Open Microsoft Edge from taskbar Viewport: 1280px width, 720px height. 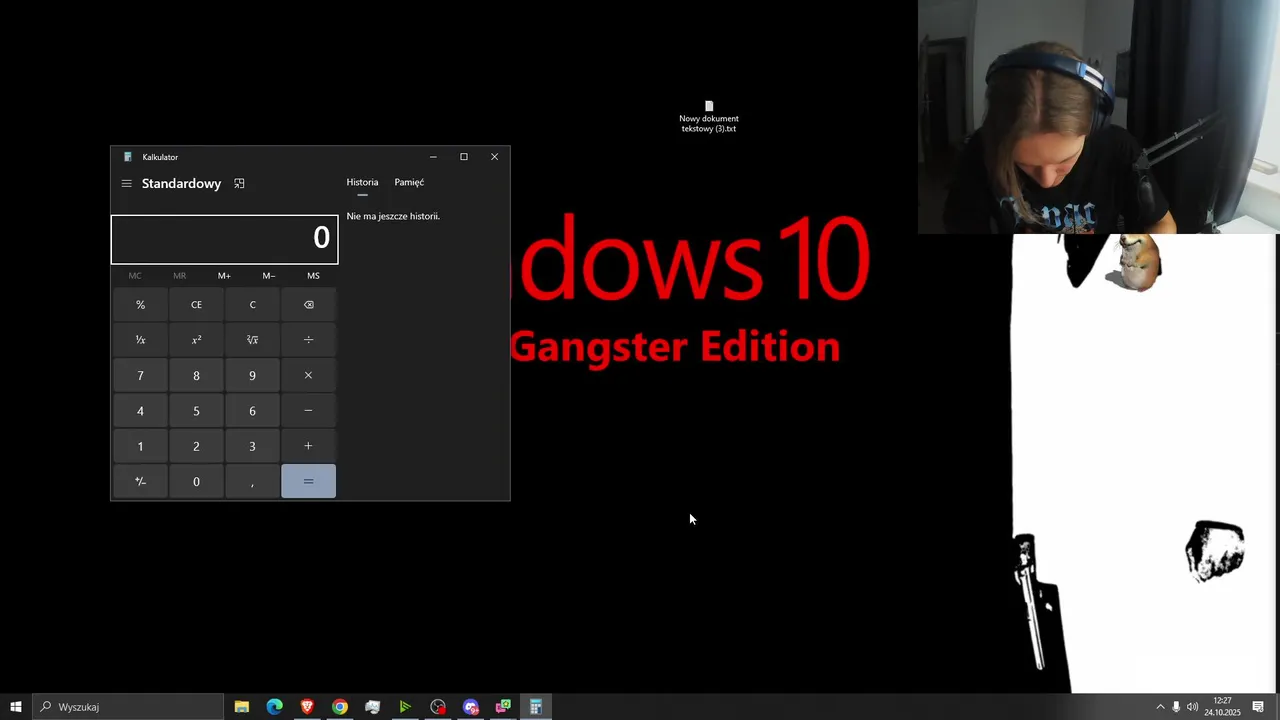[x=274, y=707]
